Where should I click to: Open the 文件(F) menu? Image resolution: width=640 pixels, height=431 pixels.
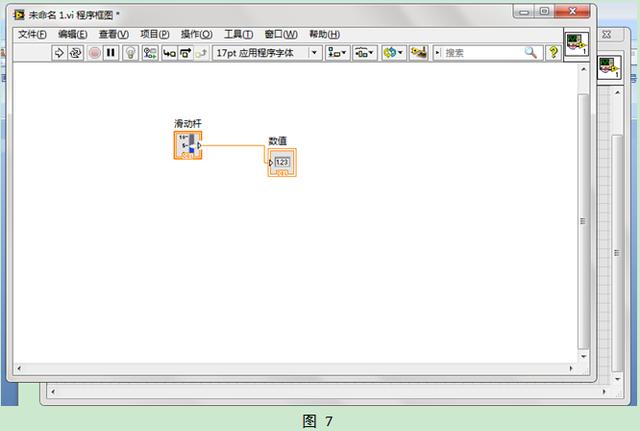(x=32, y=35)
